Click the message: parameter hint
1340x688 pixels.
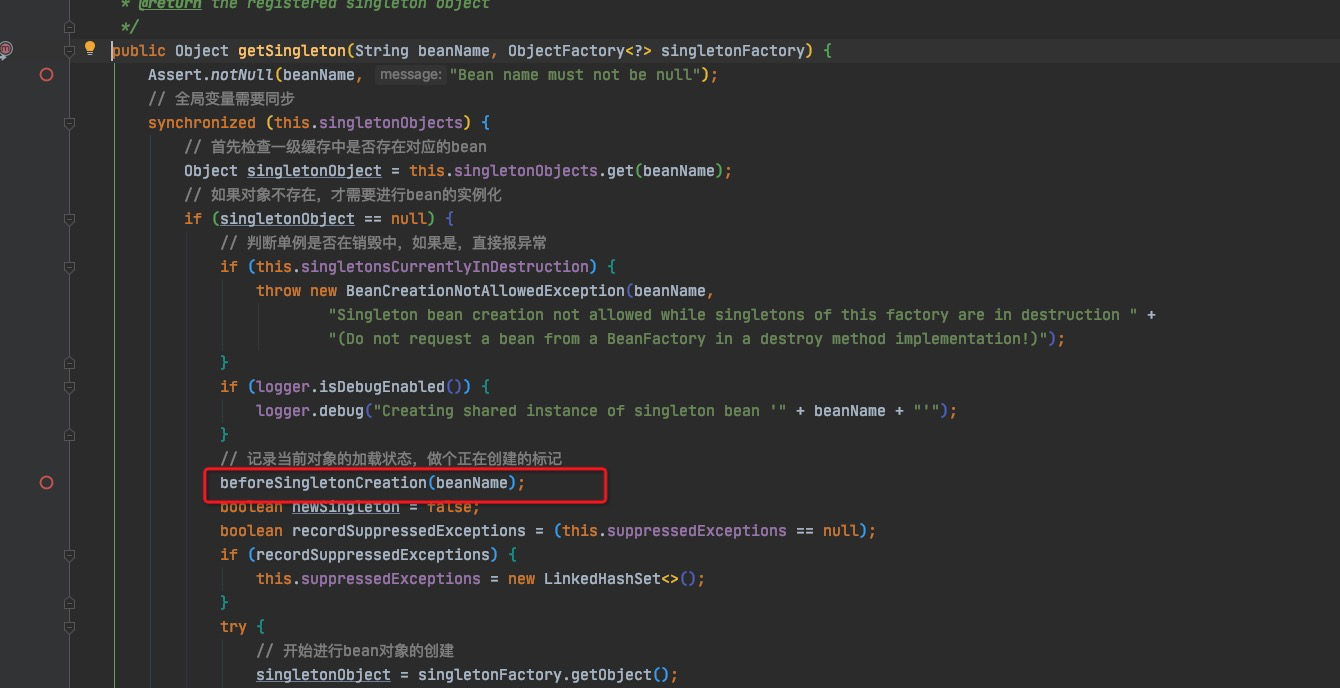pyautogui.click(x=409, y=75)
